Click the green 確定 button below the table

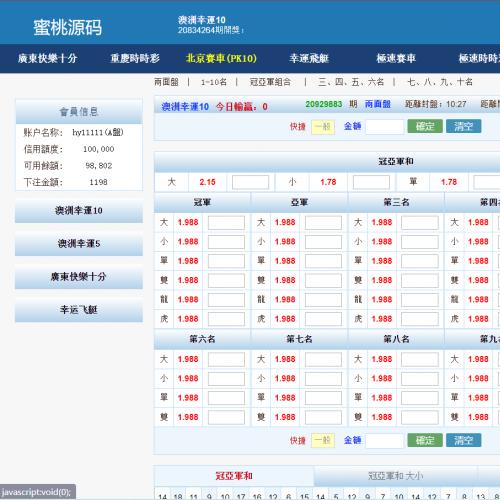click(x=425, y=440)
